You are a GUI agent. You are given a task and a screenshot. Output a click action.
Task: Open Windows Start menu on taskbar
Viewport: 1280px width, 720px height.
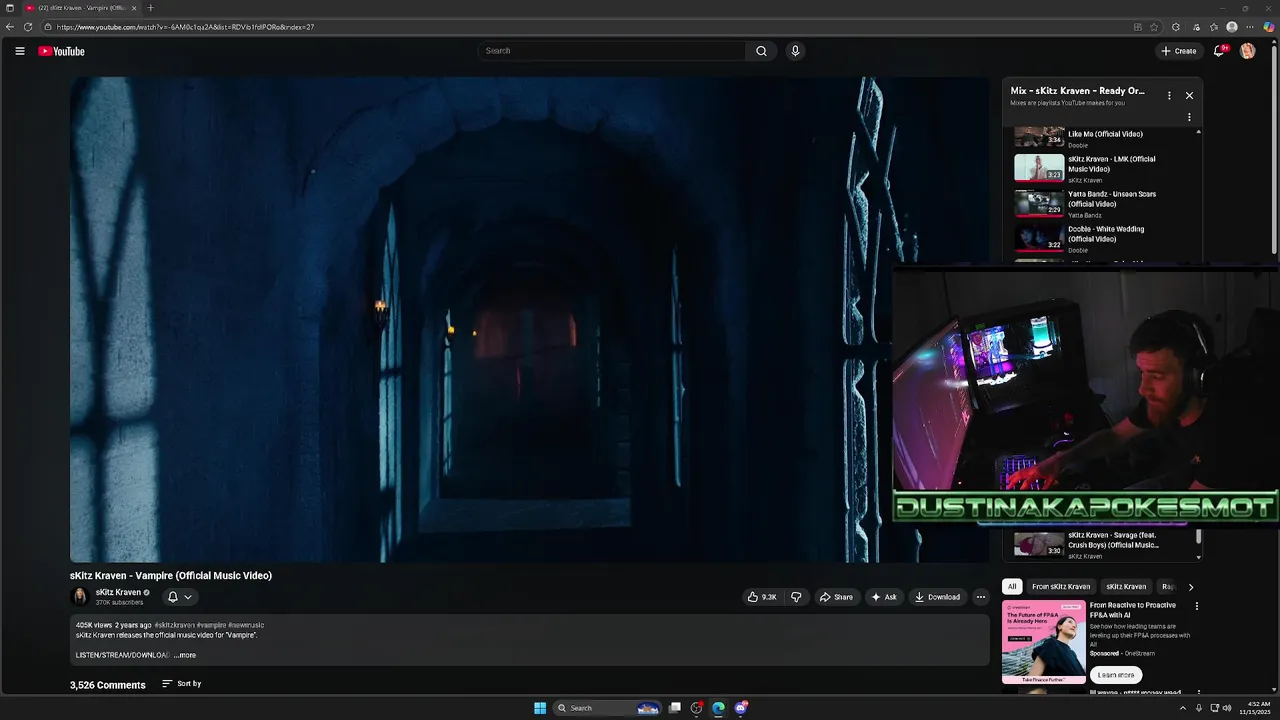540,708
